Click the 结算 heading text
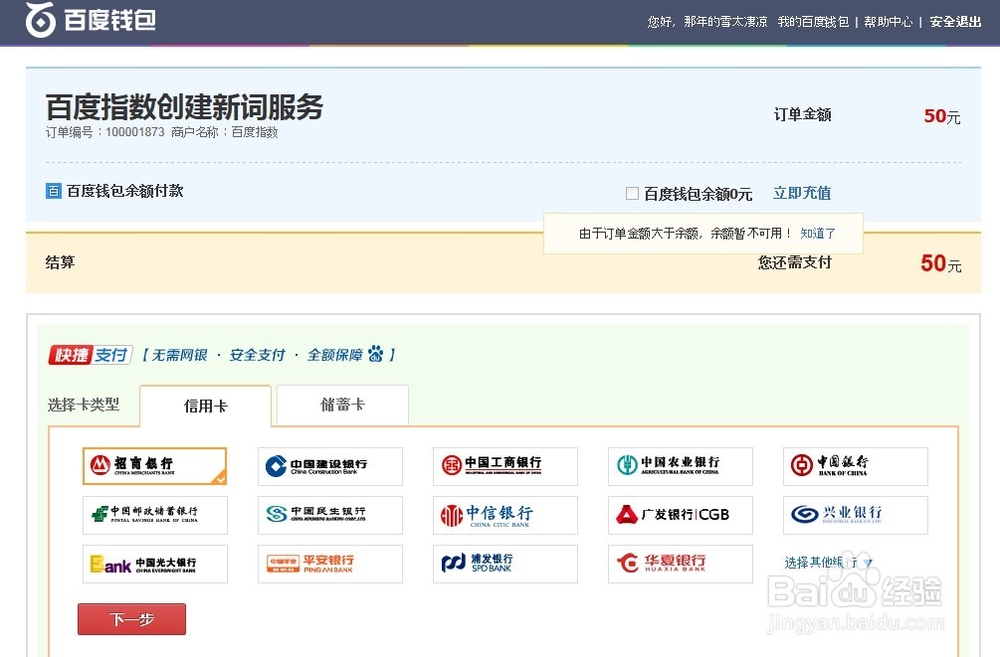This screenshot has height=657, width=1000. (x=60, y=262)
